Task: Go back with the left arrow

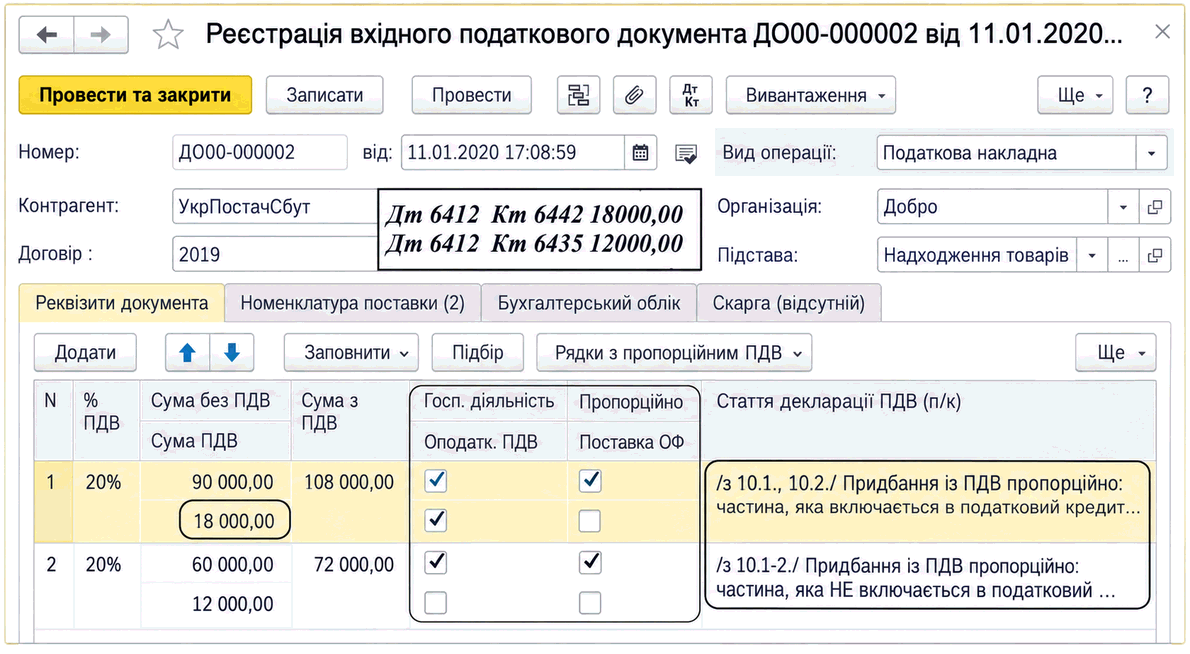Action: click(x=46, y=34)
